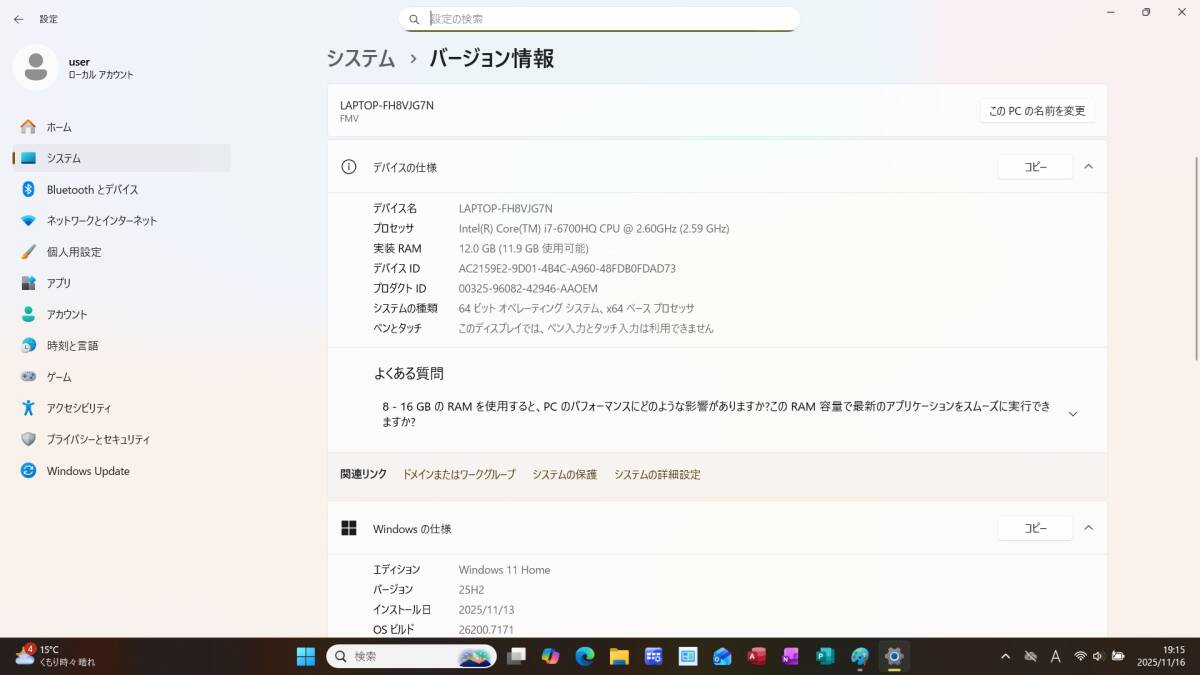The width and height of the screenshot is (1200, 675).
Task: Open Outlook from the taskbar
Action: pos(721,657)
